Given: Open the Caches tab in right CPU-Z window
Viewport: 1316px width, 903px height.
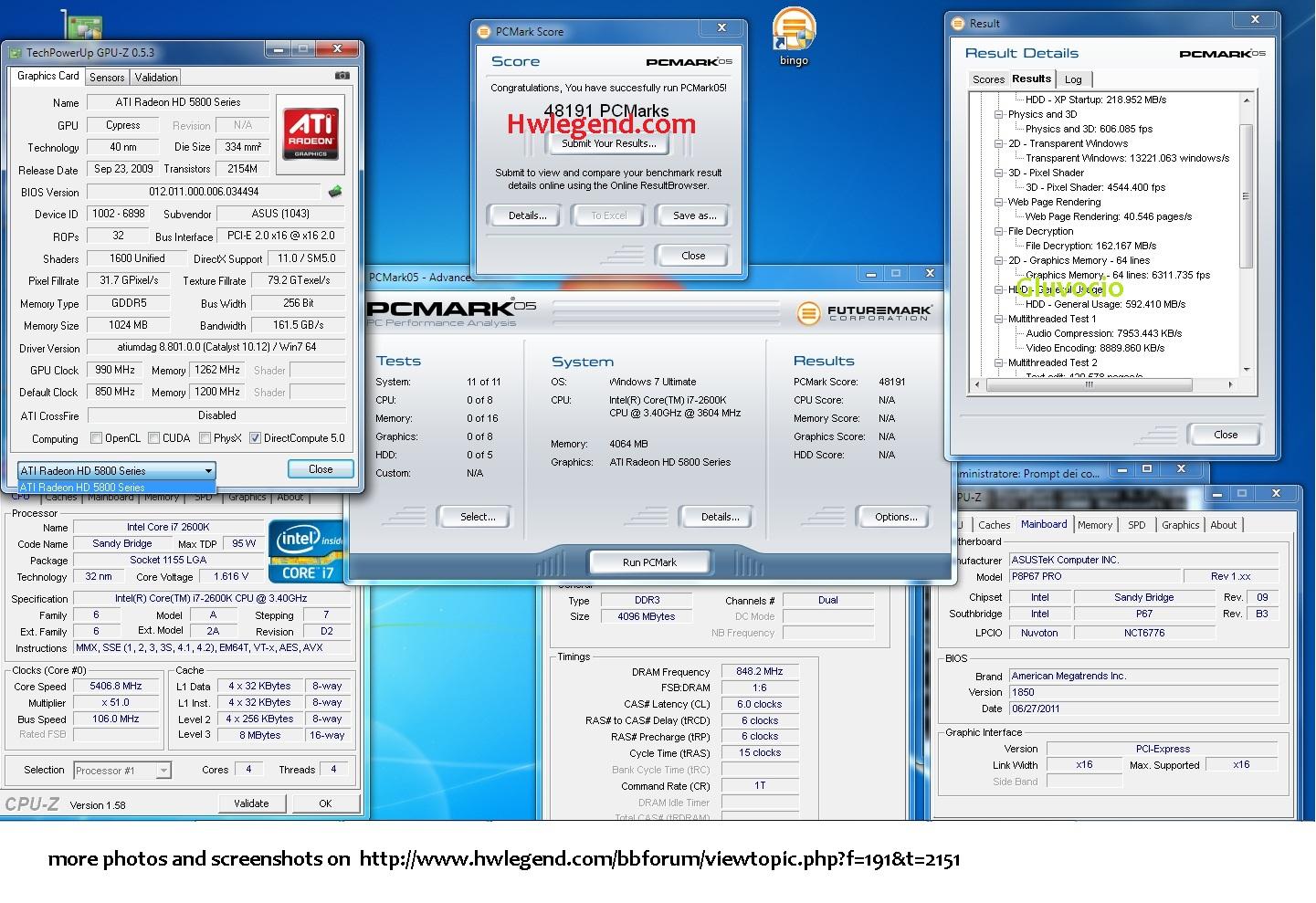Looking at the screenshot, I should coord(994,525).
